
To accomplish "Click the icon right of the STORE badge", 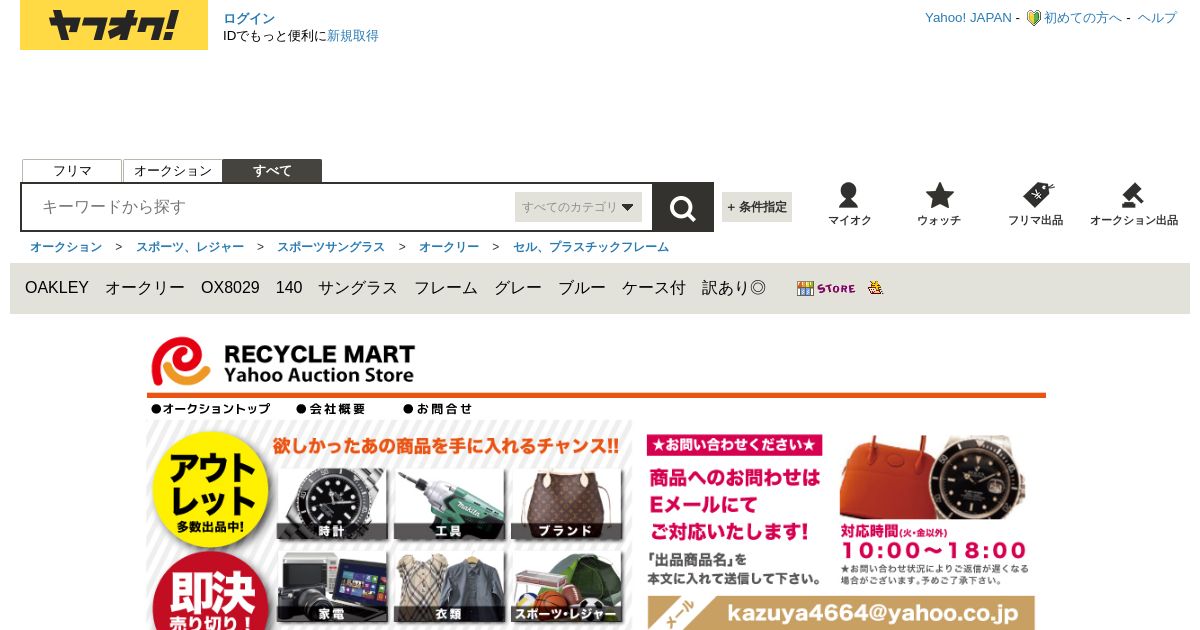I will pyautogui.click(x=876, y=288).
